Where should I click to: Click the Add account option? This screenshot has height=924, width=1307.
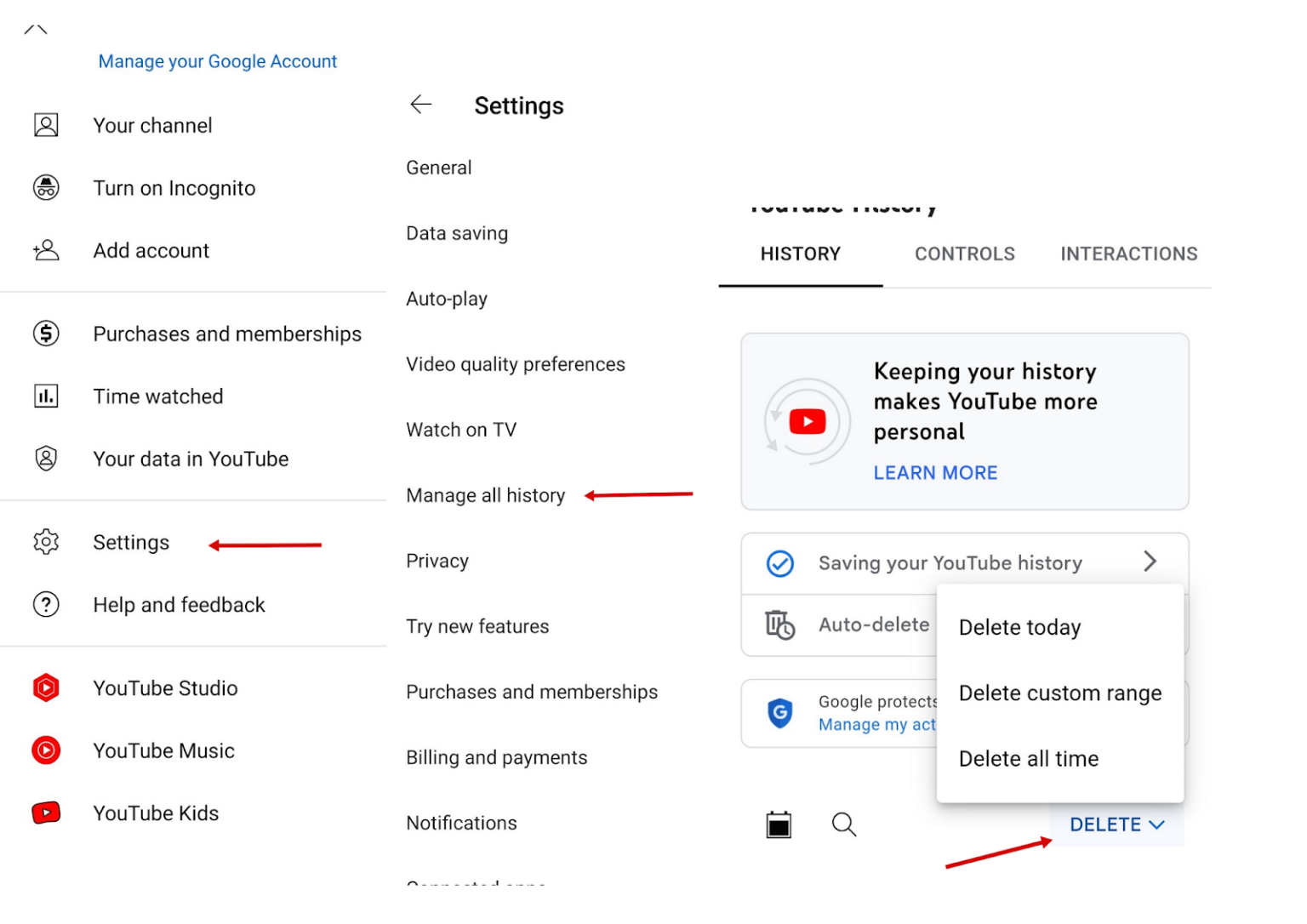[151, 250]
